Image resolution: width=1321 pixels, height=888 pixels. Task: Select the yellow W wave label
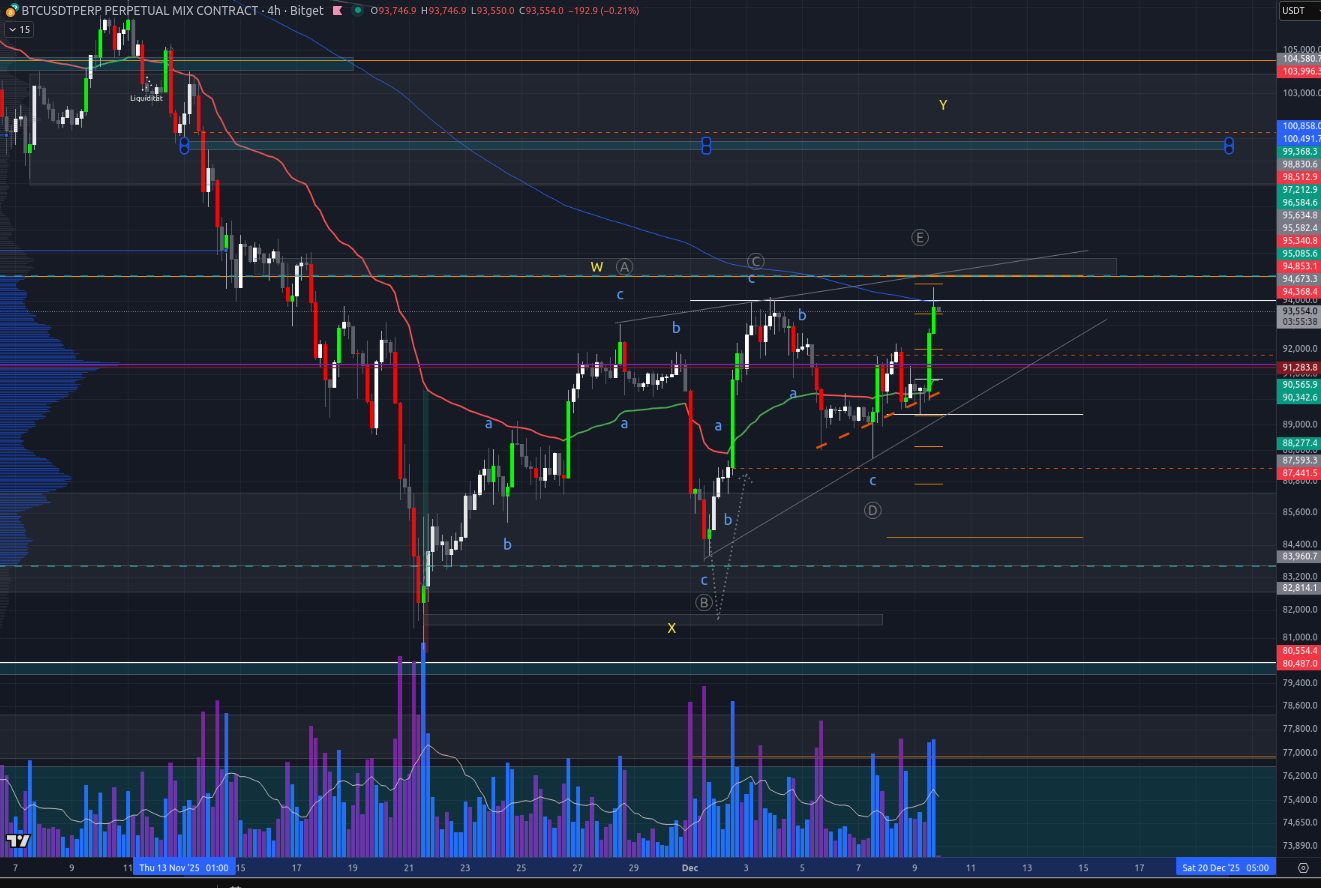[596, 267]
